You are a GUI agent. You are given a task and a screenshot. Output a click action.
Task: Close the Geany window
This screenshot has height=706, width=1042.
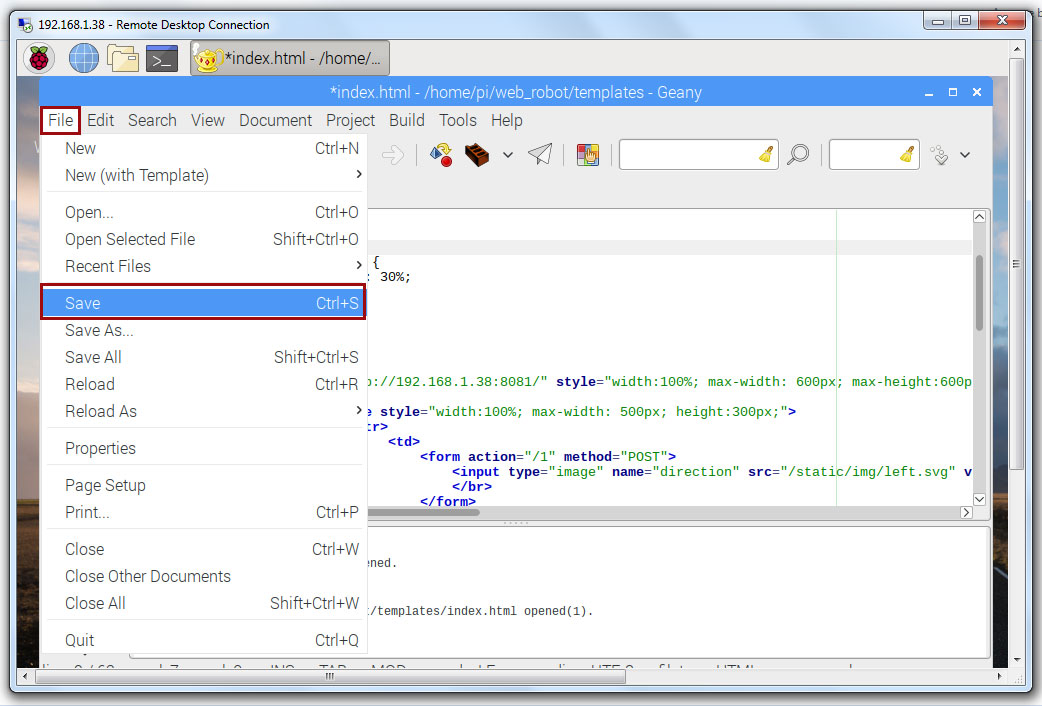[977, 92]
